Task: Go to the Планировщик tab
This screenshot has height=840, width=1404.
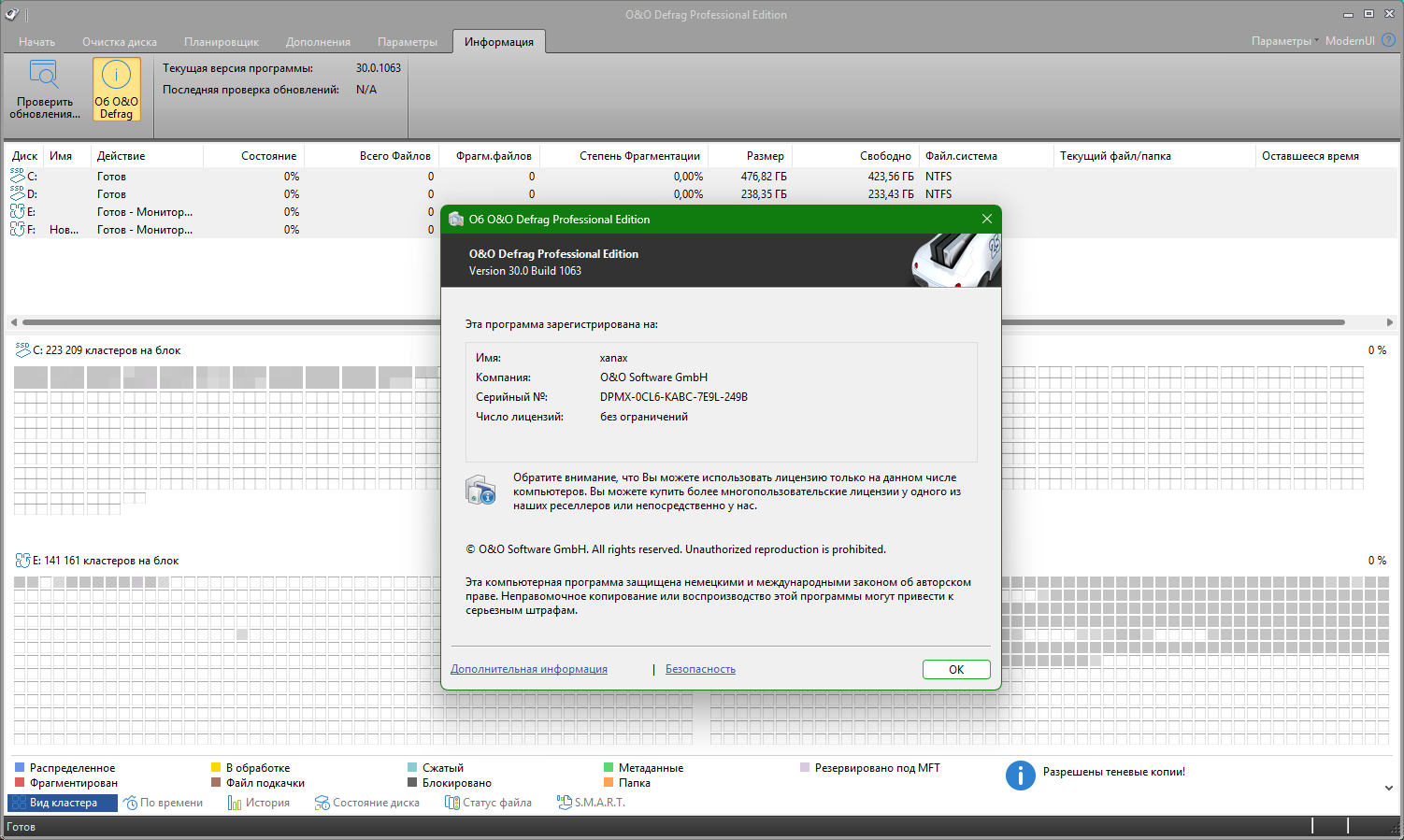Action: click(x=222, y=42)
